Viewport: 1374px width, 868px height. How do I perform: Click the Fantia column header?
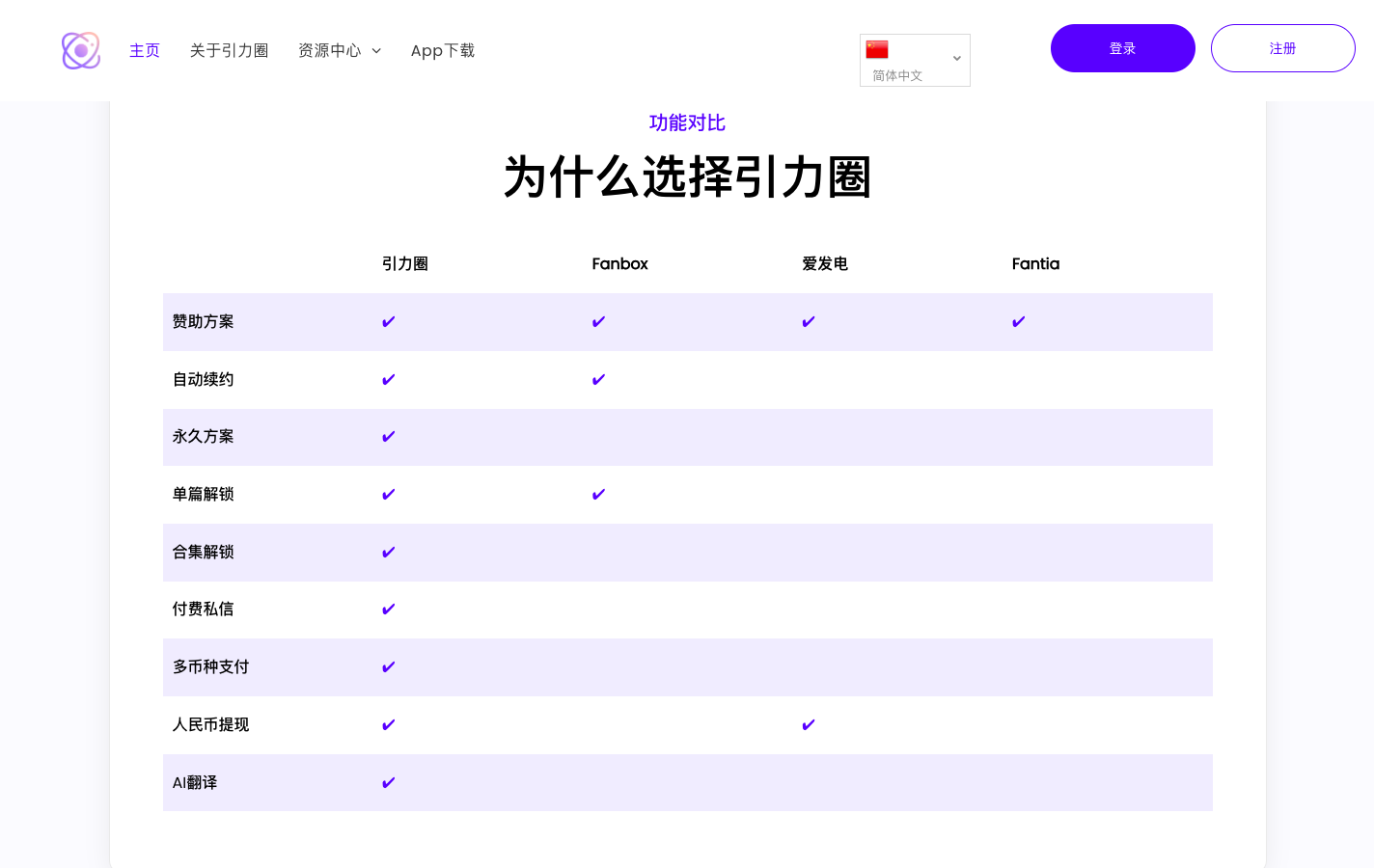(1036, 263)
